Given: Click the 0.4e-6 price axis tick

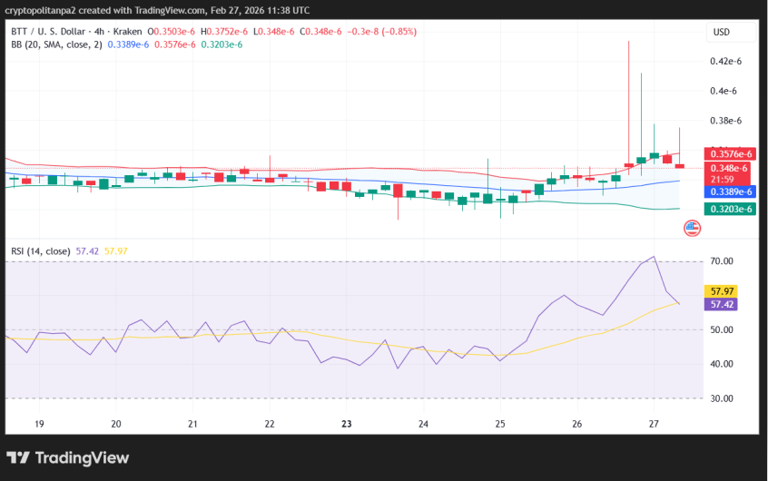Looking at the screenshot, I should point(723,91).
